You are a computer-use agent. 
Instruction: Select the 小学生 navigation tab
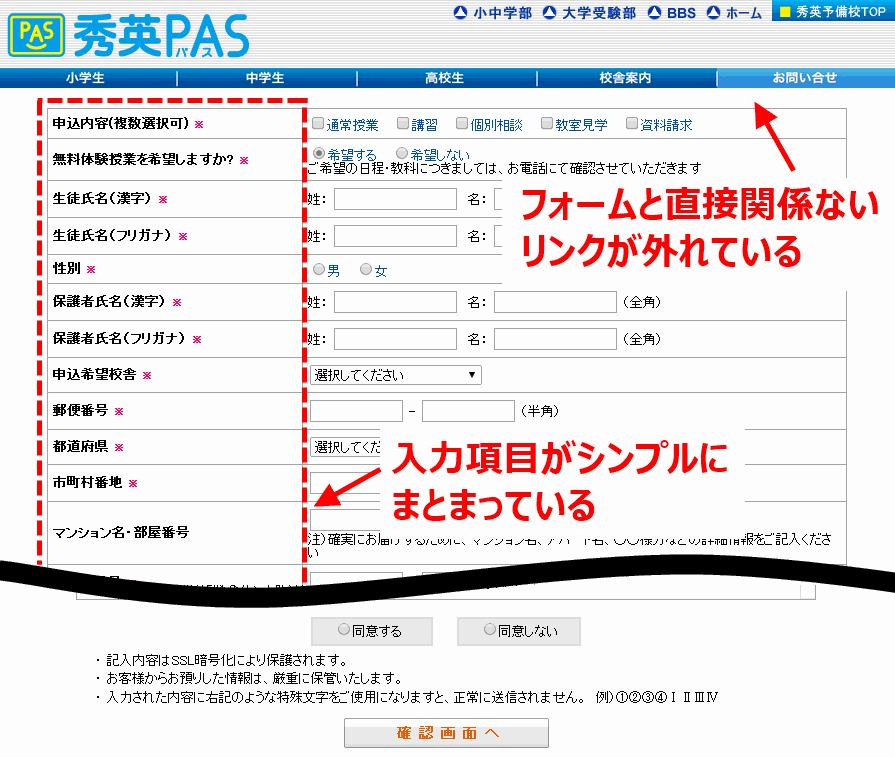pyautogui.click(x=86, y=78)
